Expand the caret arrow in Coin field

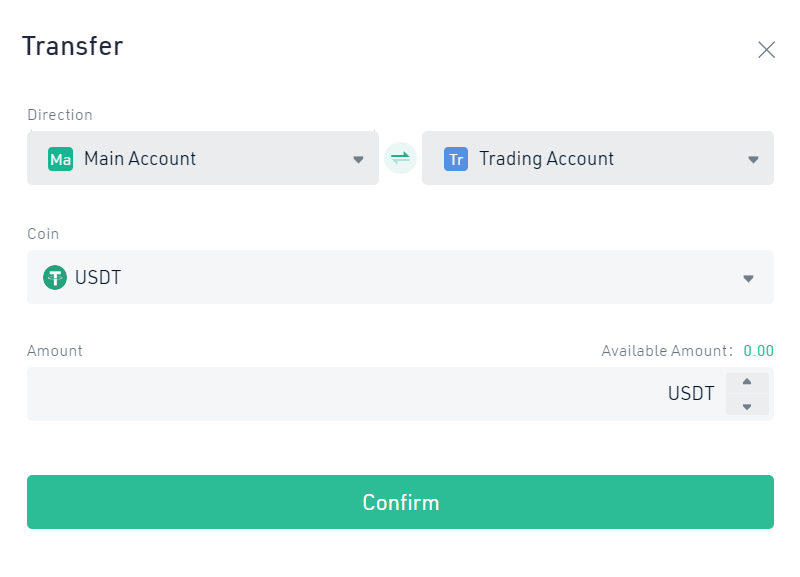[748, 279]
